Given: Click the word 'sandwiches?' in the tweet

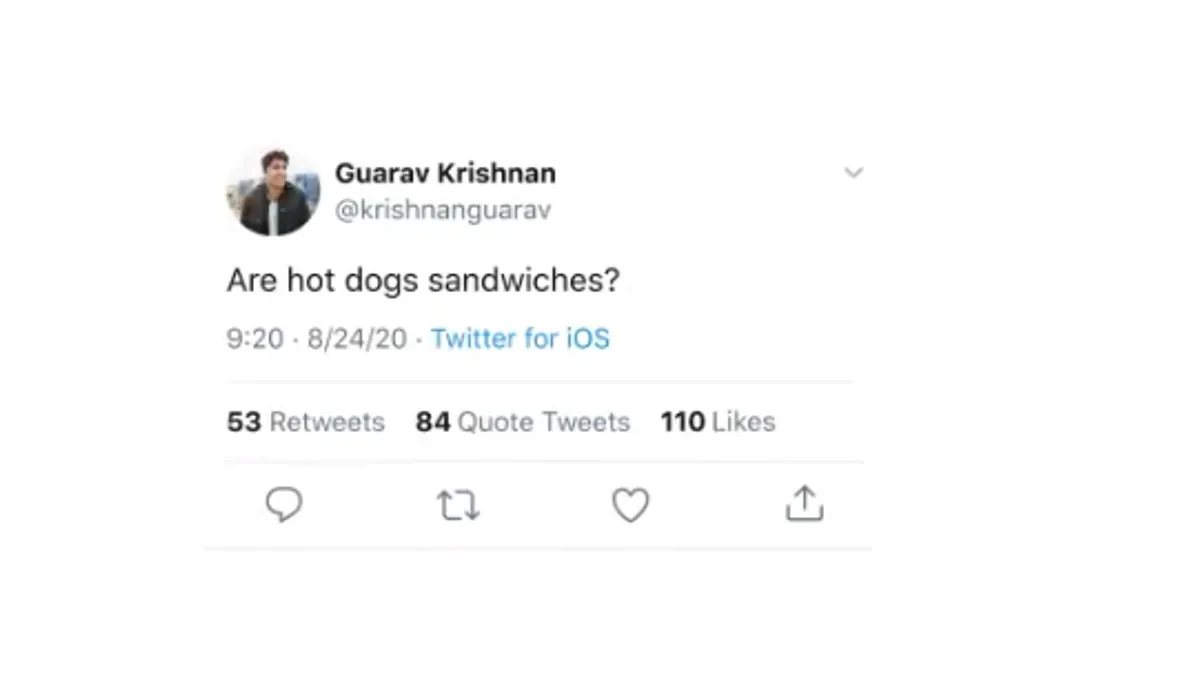Looking at the screenshot, I should pyautogui.click(x=523, y=281).
